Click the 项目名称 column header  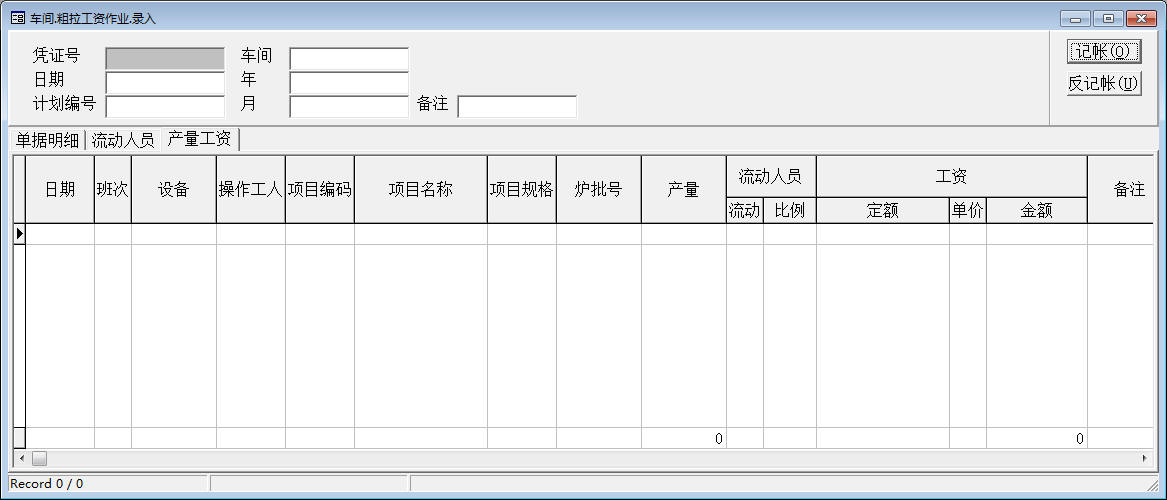420,189
